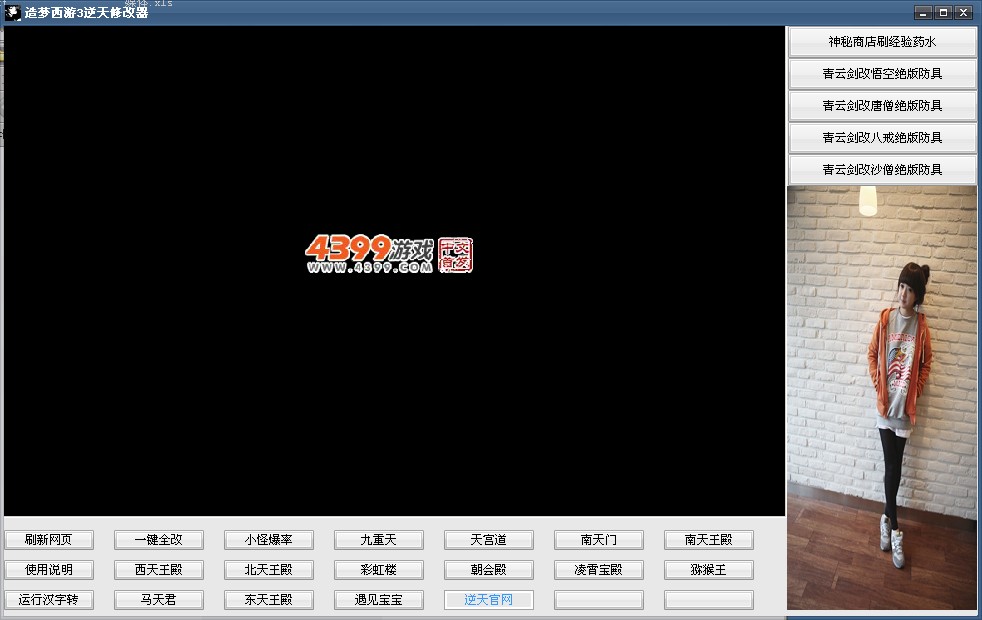Enable 小怪爆率 option
Image resolution: width=982 pixels, height=620 pixels.
(x=269, y=540)
